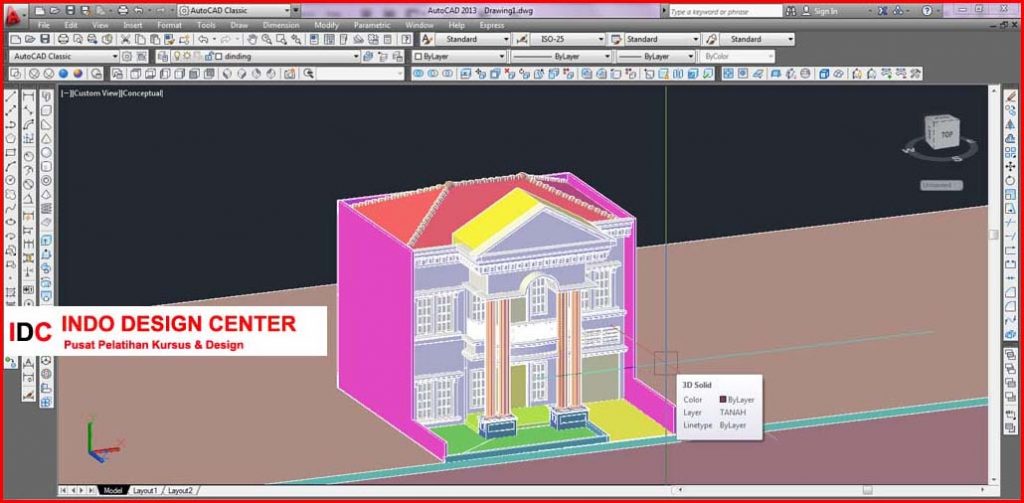Viewport: 1024px width, 503px height.
Task: Switch to the Model tab
Action: (113, 490)
